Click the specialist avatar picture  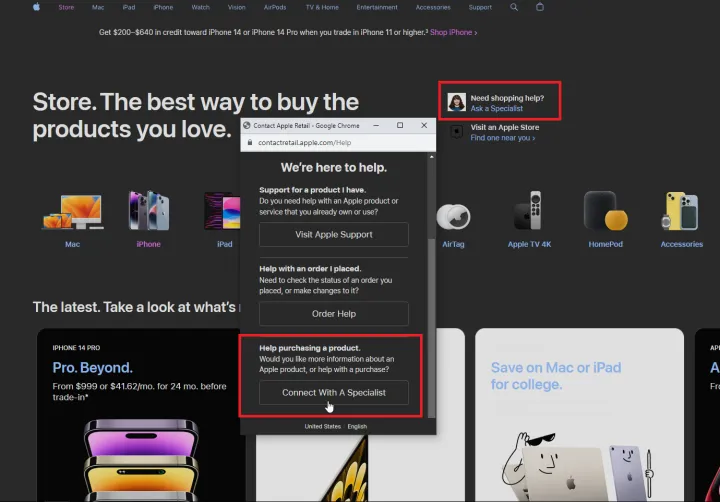click(x=456, y=102)
